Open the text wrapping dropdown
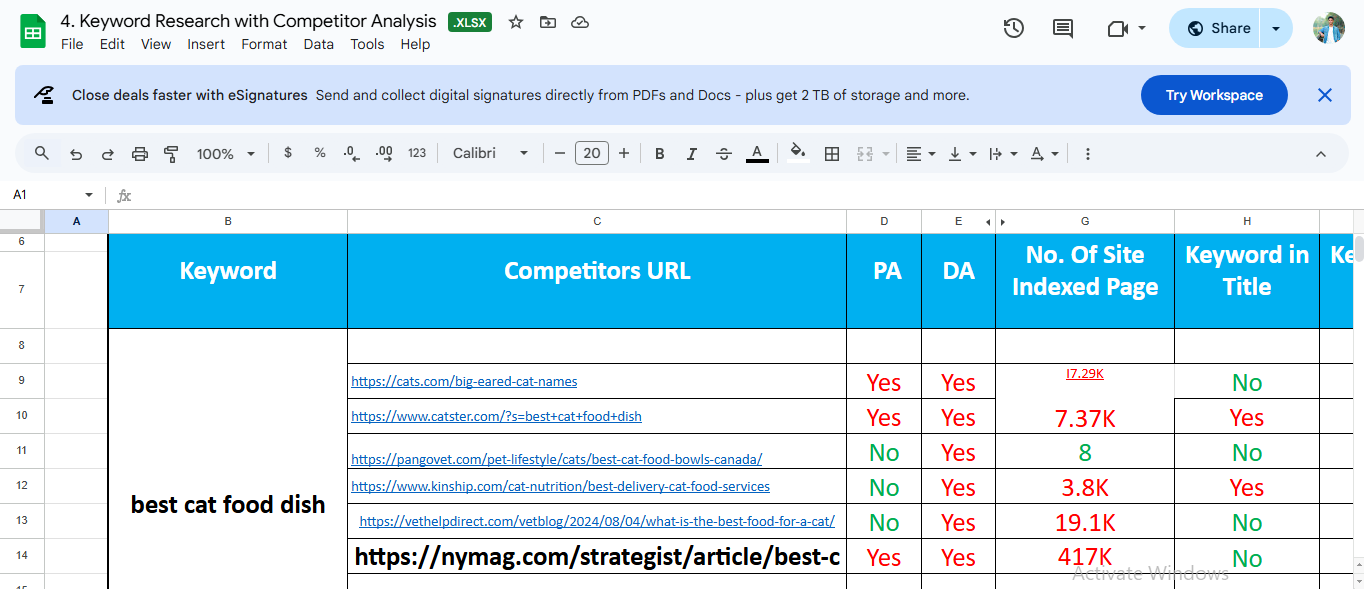 coord(1002,153)
